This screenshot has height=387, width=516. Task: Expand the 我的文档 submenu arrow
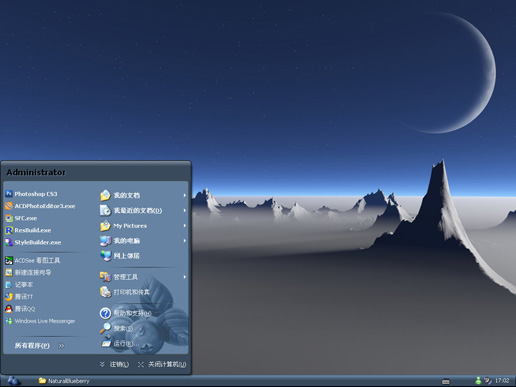[x=185, y=195]
